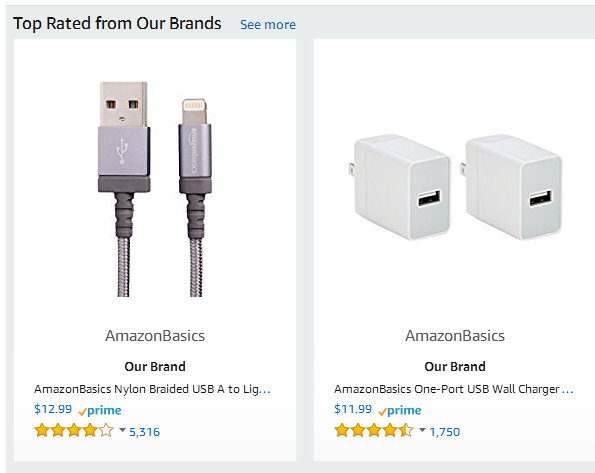Click the four-star rating for the cable
The width and height of the screenshot is (595, 473).
74,431
